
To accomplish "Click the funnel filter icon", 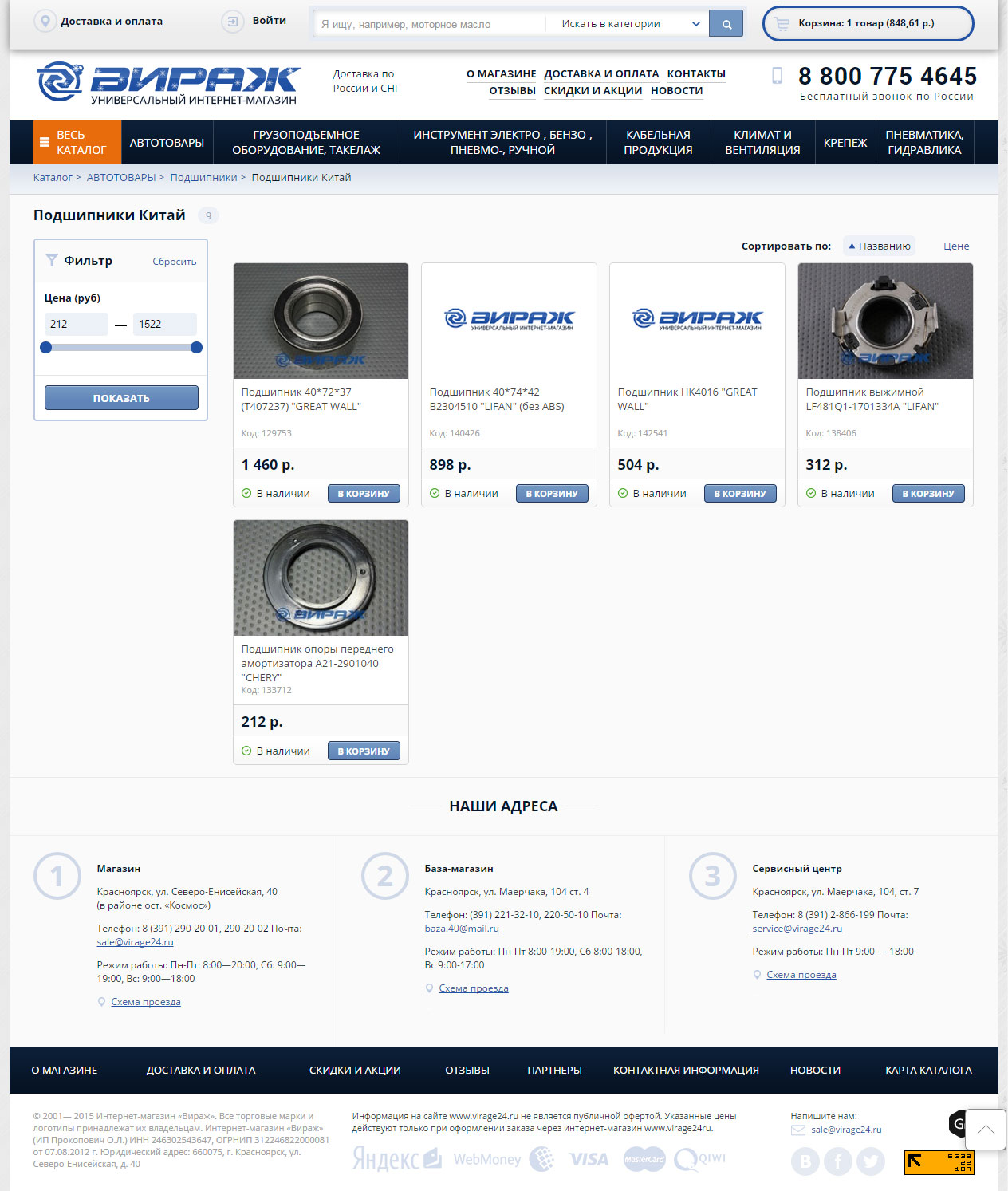I will coord(52,260).
